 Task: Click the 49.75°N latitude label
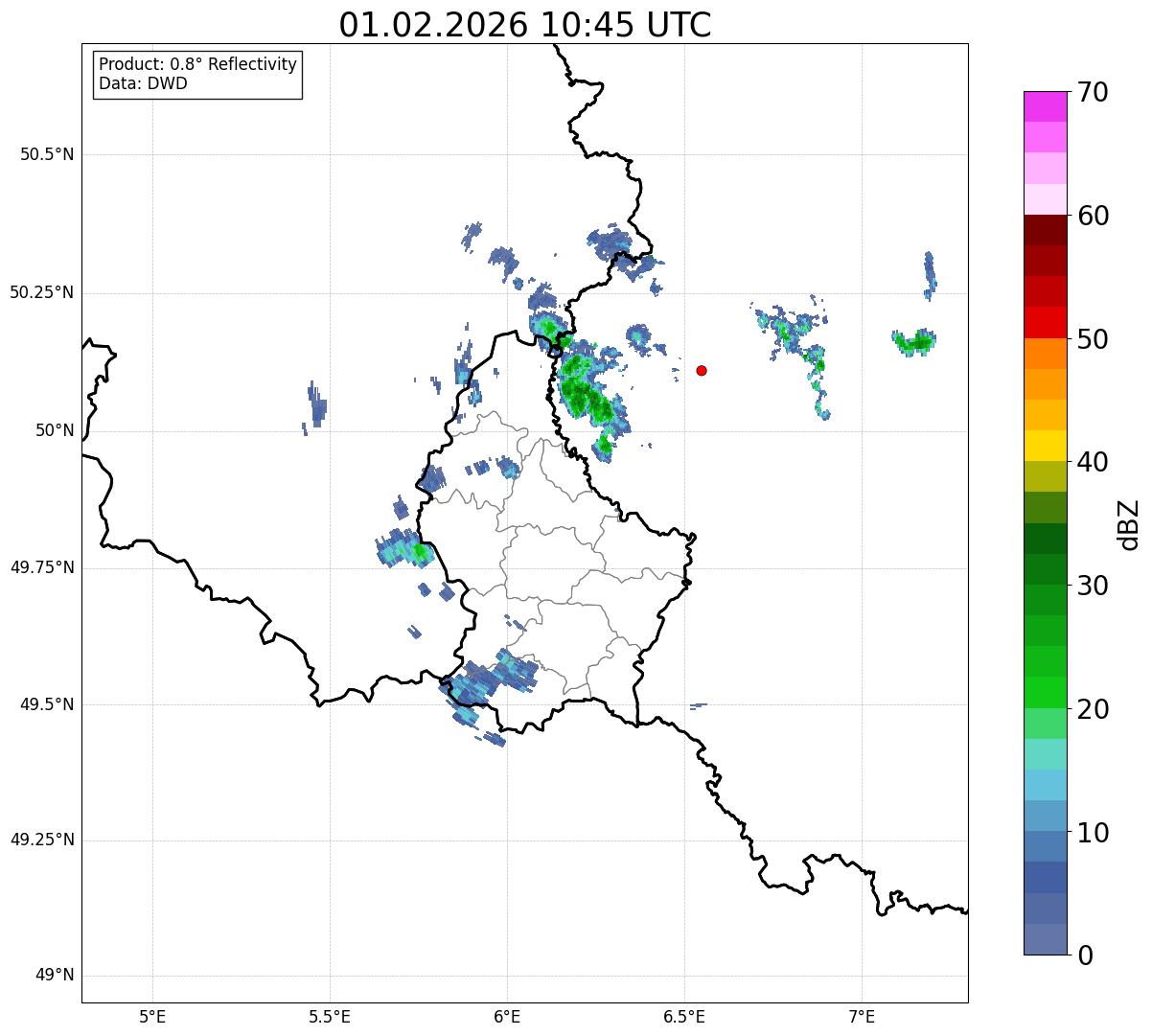click(x=42, y=567)
